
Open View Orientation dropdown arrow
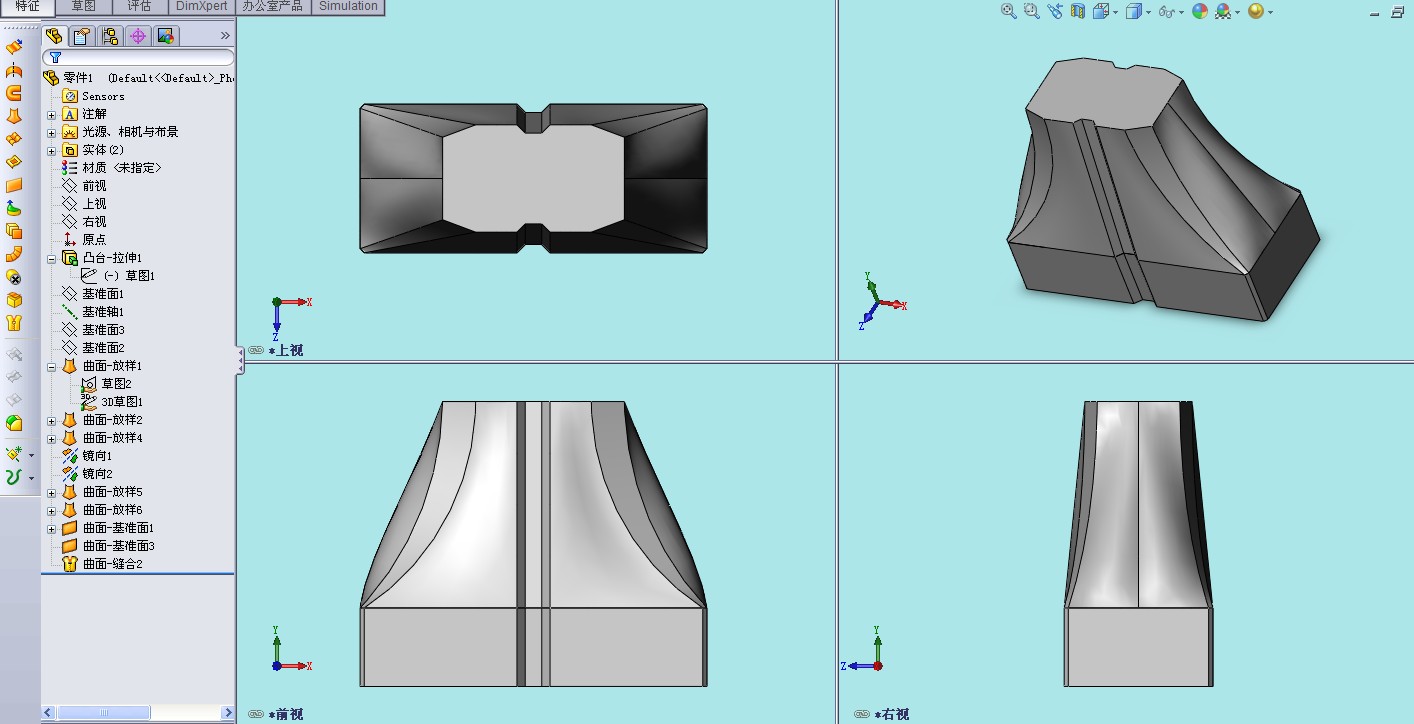point(1115,12)
